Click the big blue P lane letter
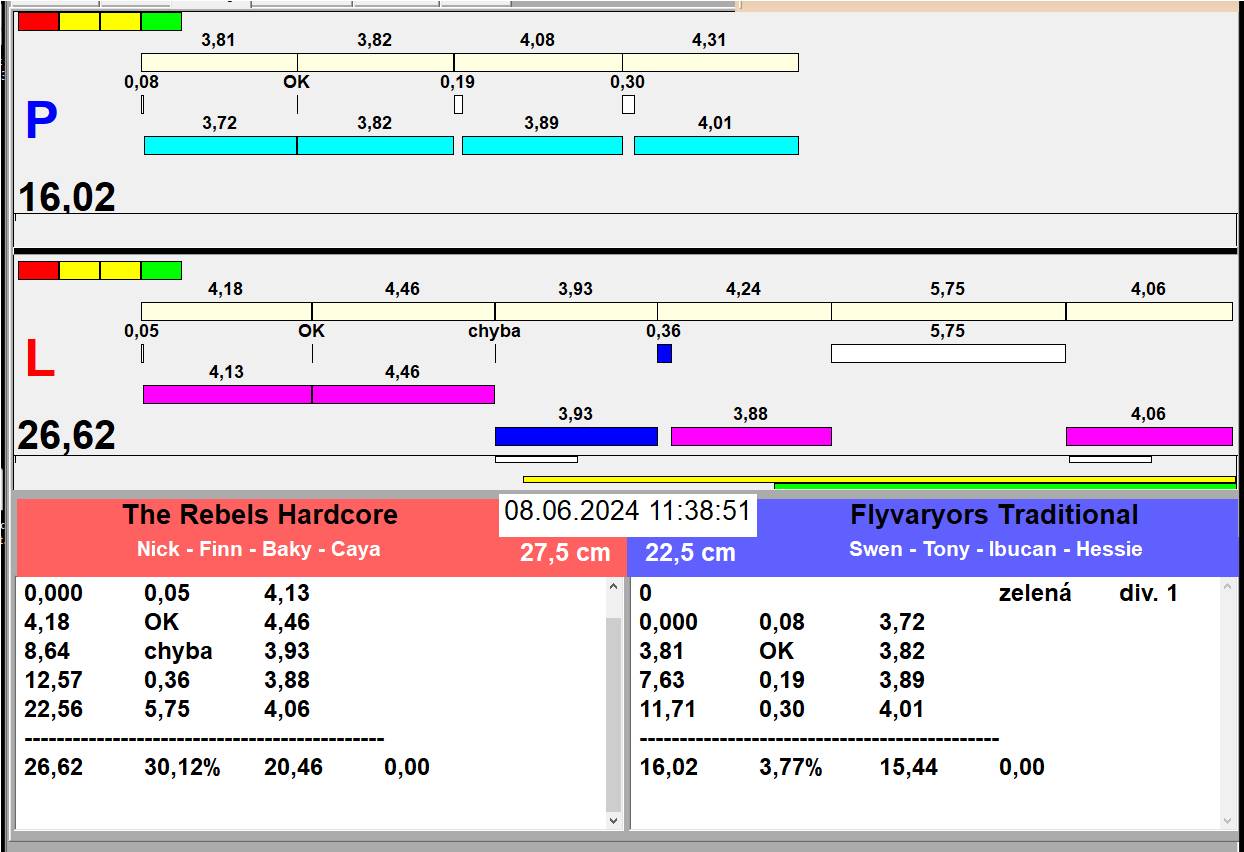Screen dimensions: 1244x852 click(x=41, y=122)
